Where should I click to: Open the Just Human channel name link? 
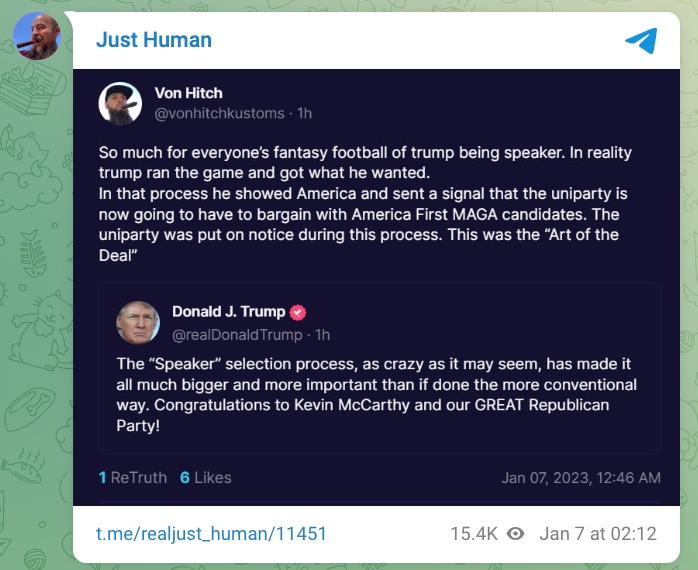[x=154, y=41]
